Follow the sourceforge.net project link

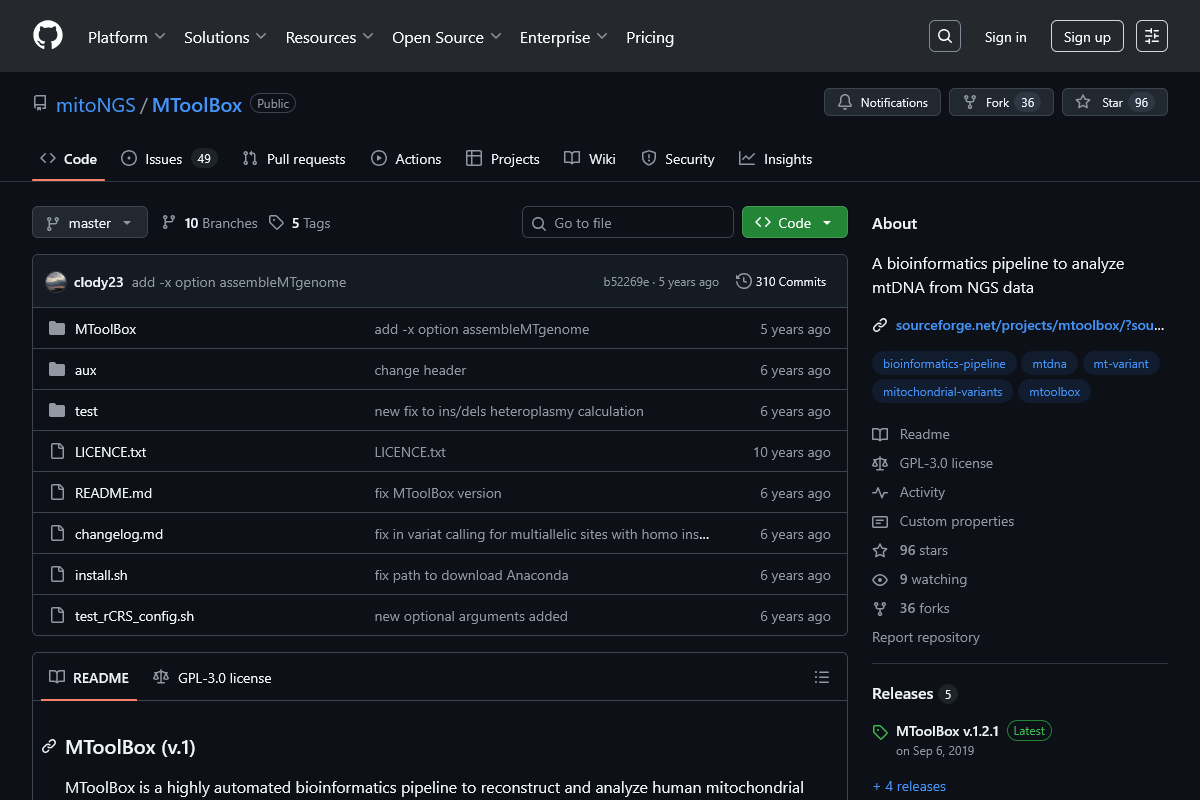pyautogui.click(x=1030, y=324)
